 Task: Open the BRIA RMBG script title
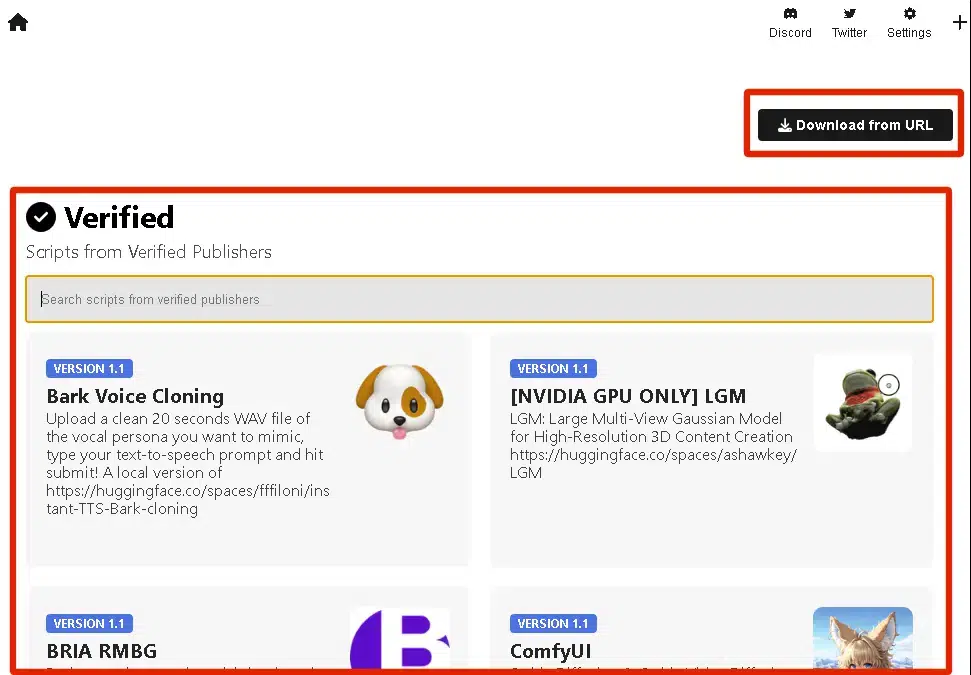tap(101, 651)
